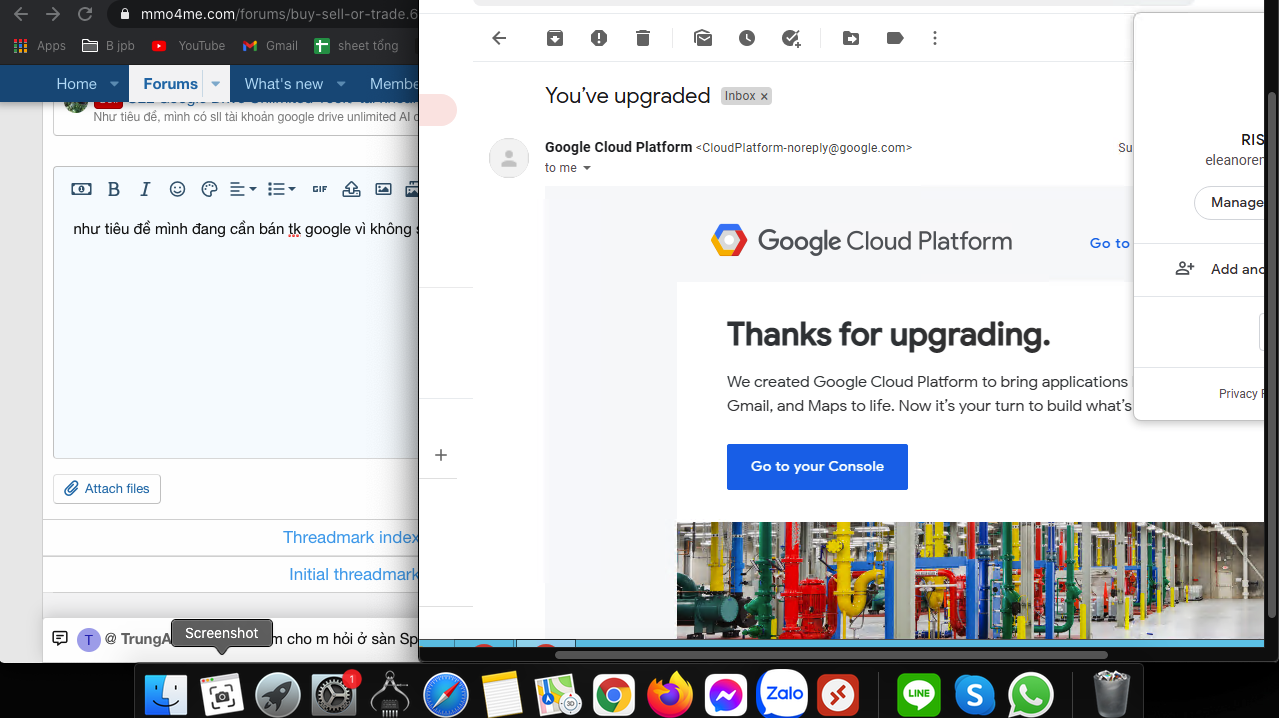Open the smilies emoji picker in editor
The width and height of the screenshot is (1279, 718).
click(177, 189)
